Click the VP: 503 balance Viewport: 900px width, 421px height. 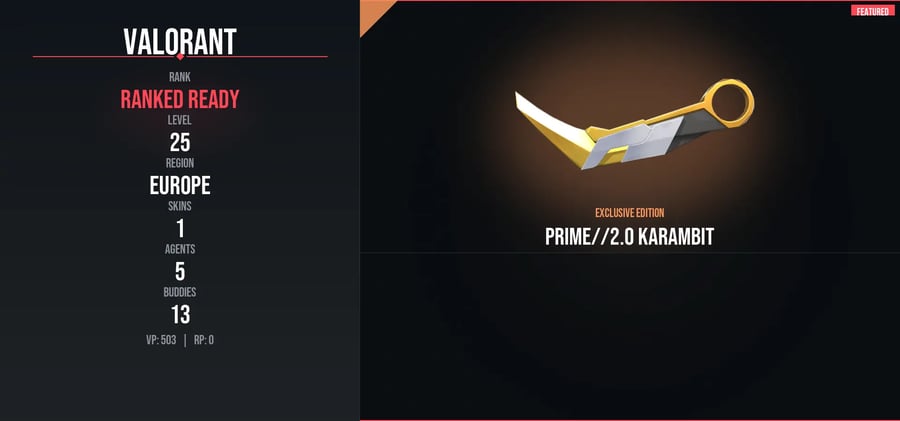pos(161,340)
